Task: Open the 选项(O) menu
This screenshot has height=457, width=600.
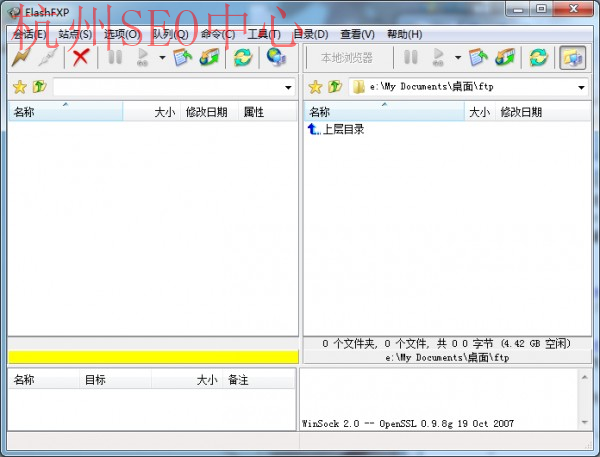Action: 122,34
